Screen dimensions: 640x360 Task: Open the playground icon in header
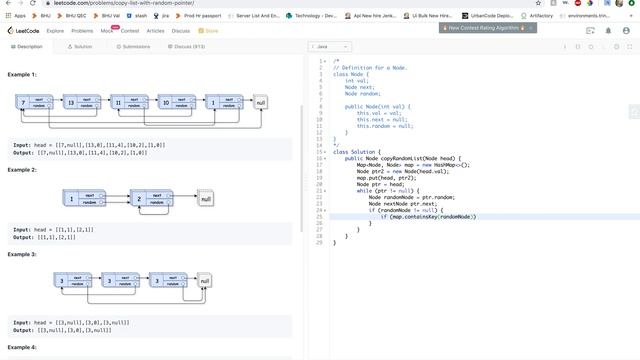click(590, 31)
